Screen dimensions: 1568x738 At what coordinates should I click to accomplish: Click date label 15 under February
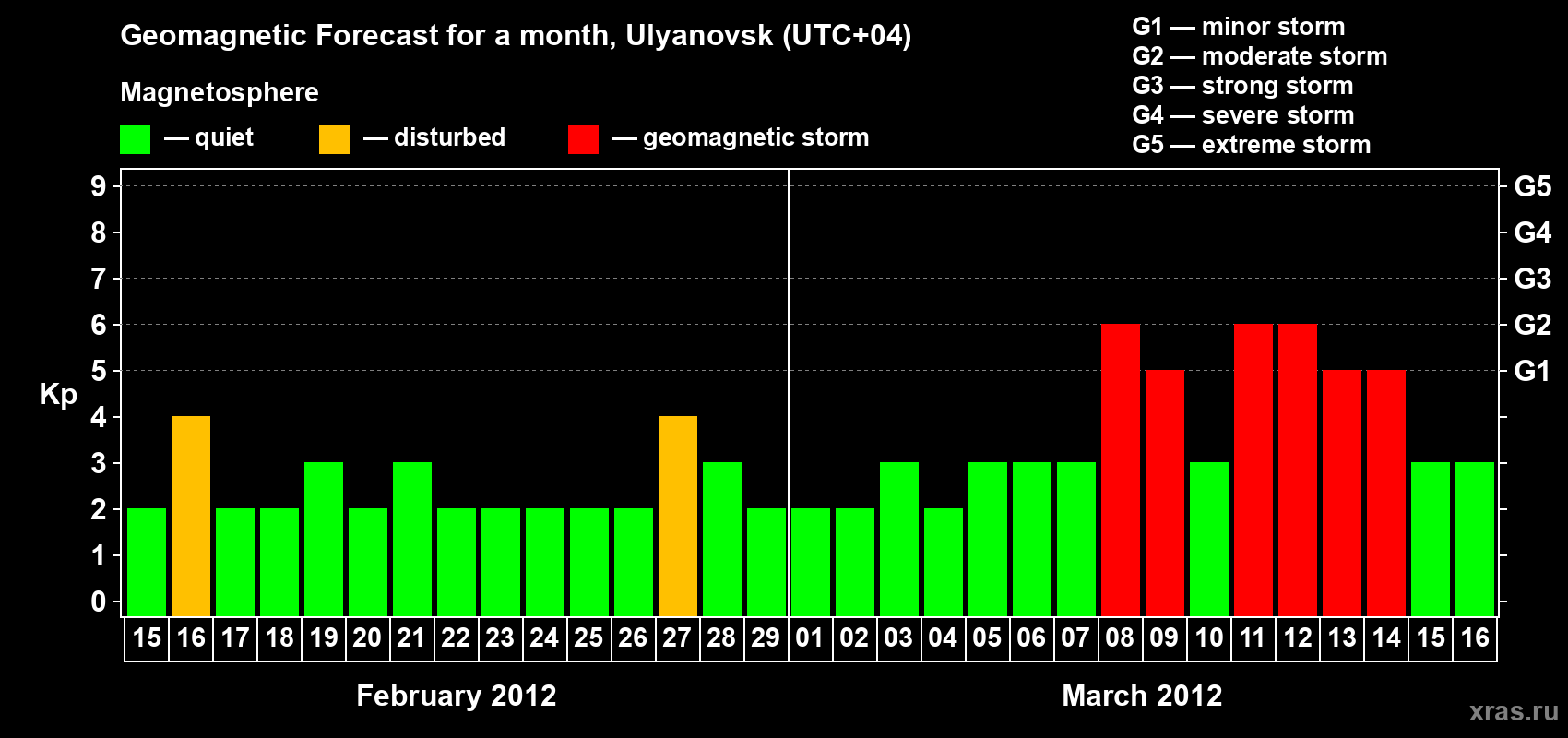point(147,638)
